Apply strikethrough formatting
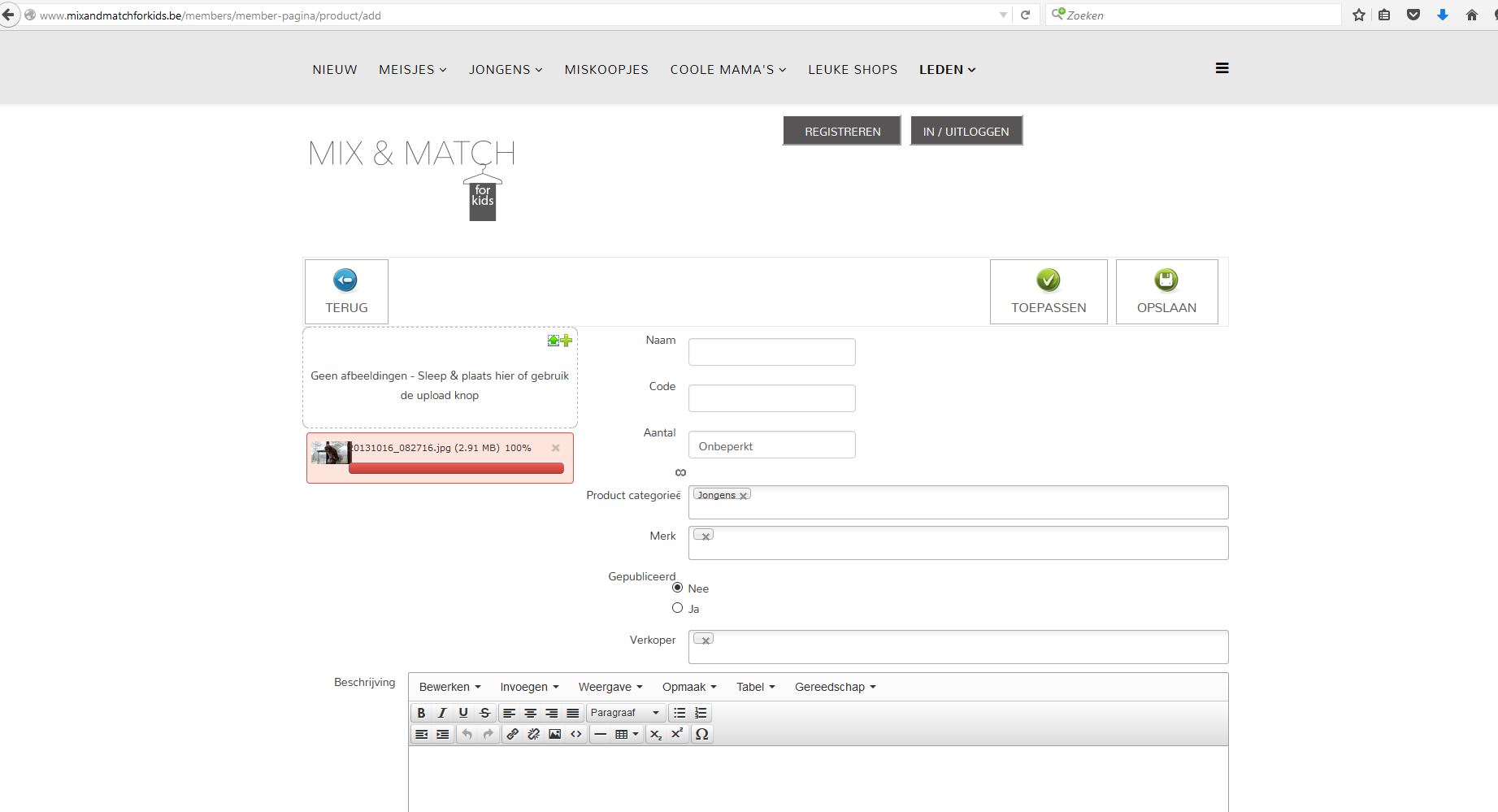1498x812 pixels. pyautogui.click(x=484, y=713)
